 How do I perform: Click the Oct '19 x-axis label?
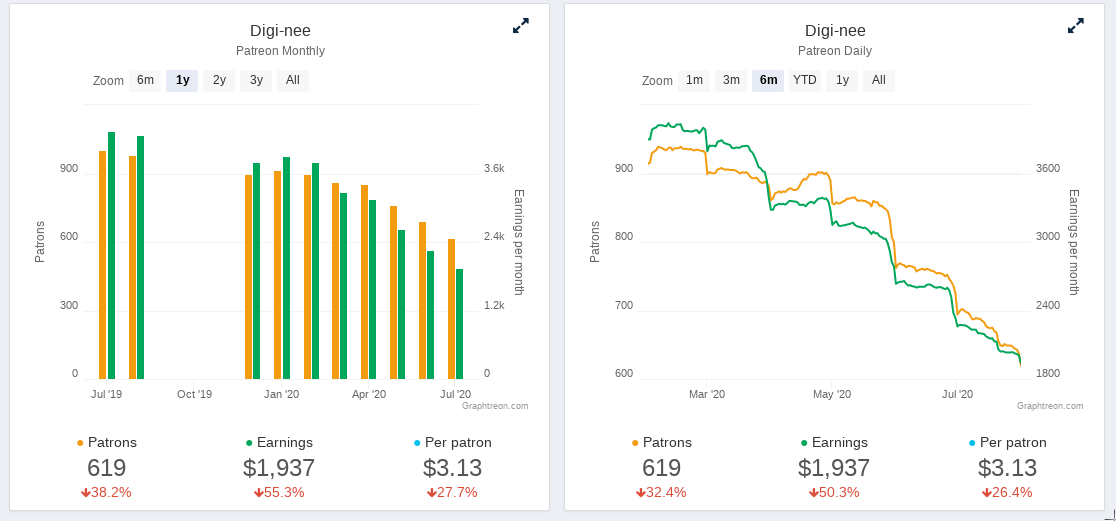pyautogui.click(x=195, y=394)
